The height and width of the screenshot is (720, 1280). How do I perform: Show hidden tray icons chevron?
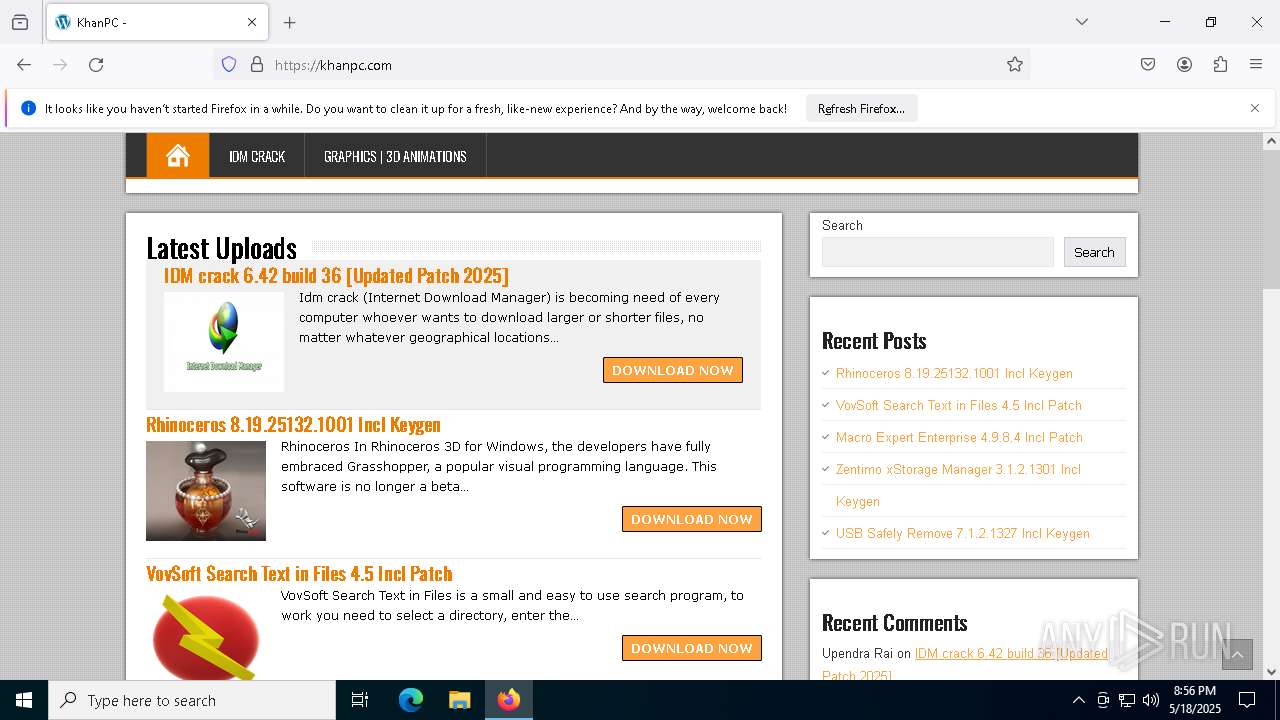1078,700
